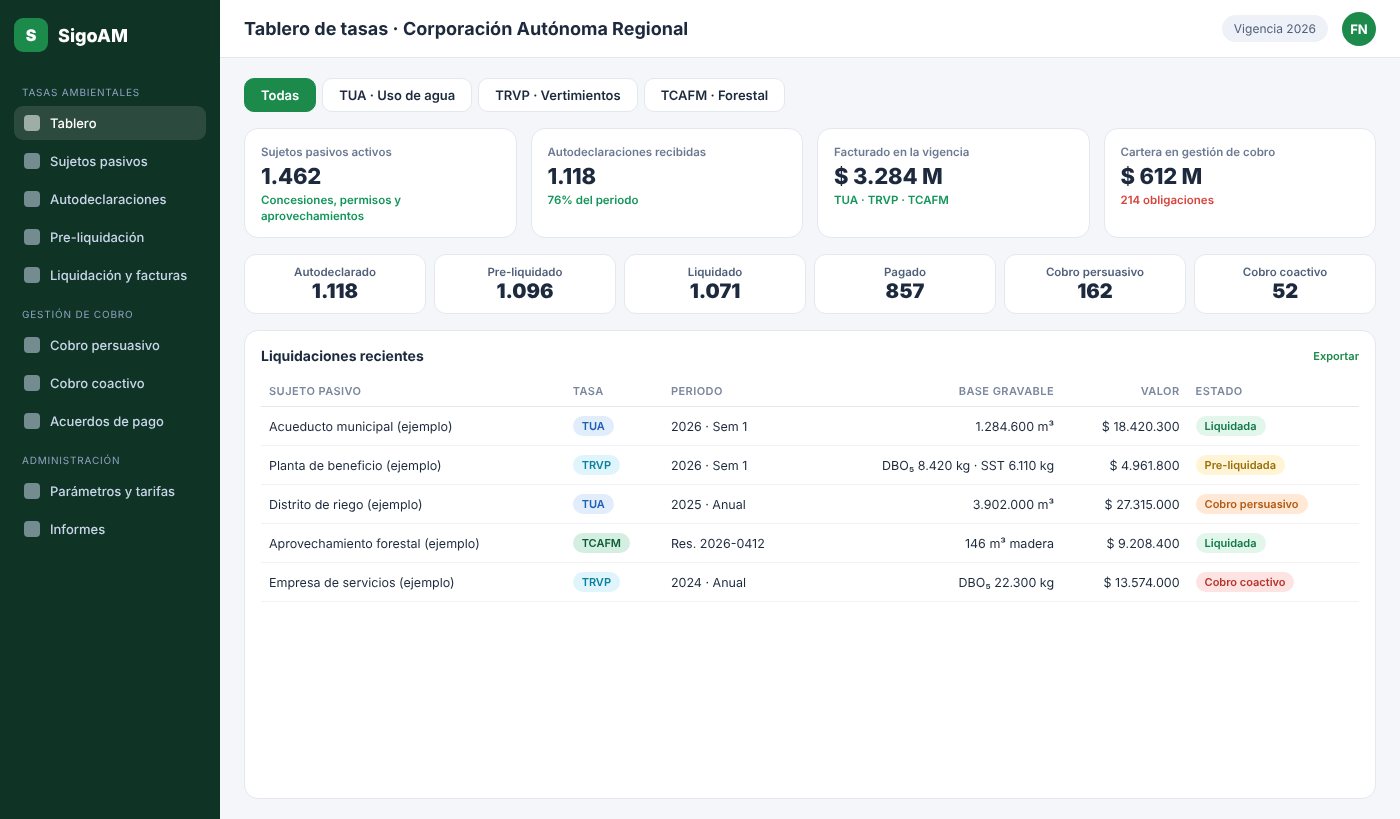Click the Autodeclaraciones sidebar icon
1400x819 pixels.
(x=32, y=199)
